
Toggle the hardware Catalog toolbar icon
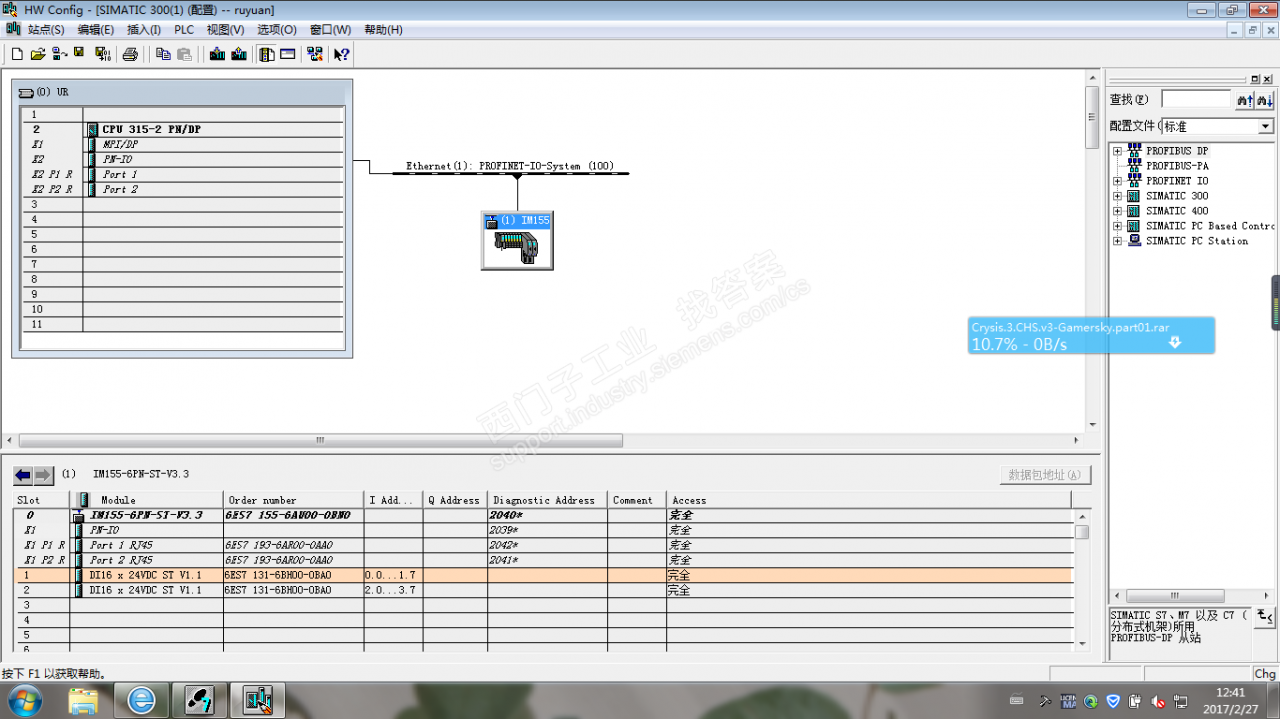267,54
